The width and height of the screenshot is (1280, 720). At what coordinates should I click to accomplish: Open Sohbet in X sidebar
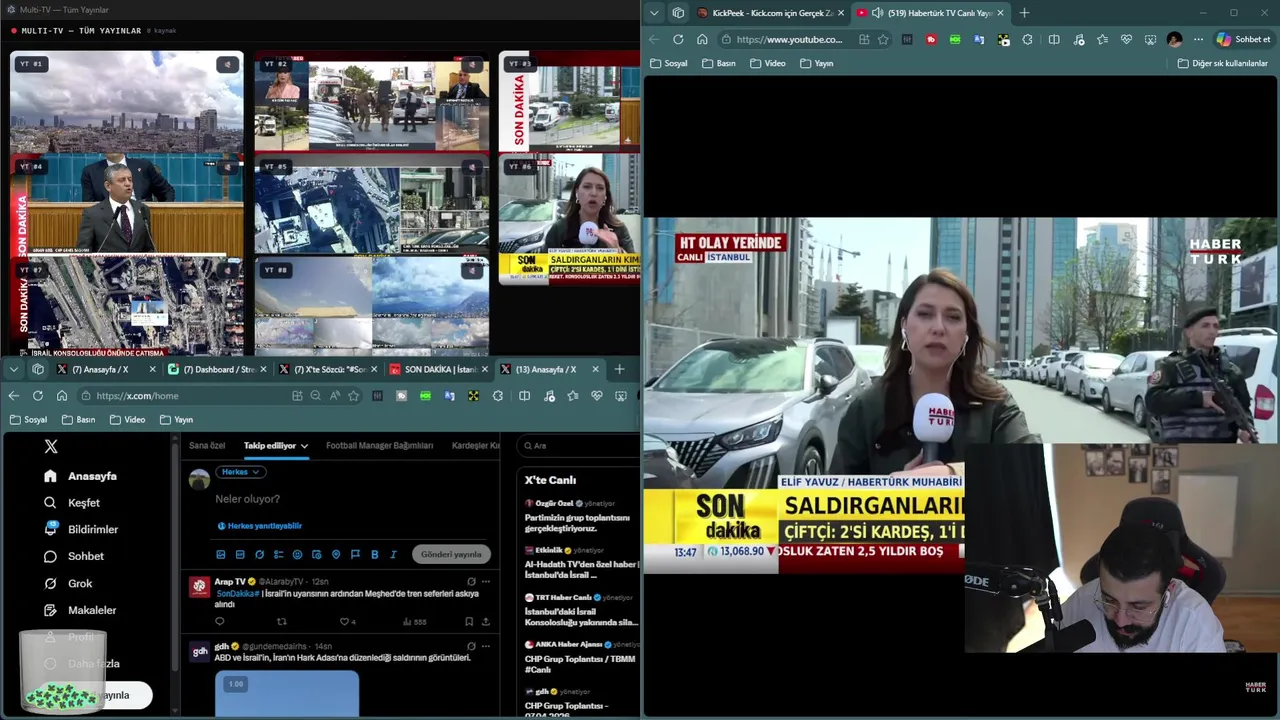tap(74, 556)
